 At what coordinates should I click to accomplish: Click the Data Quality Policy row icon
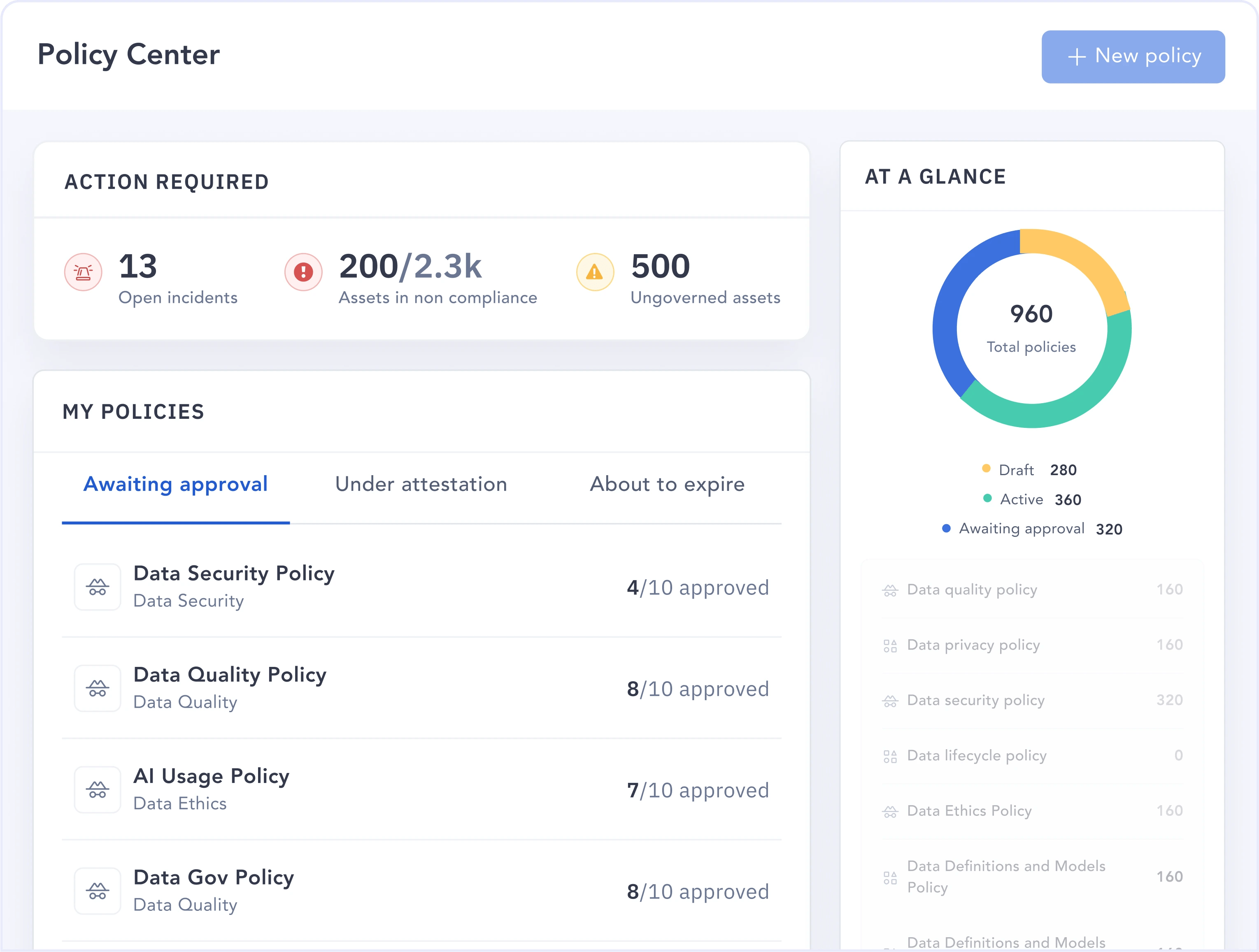click(97, 688)
